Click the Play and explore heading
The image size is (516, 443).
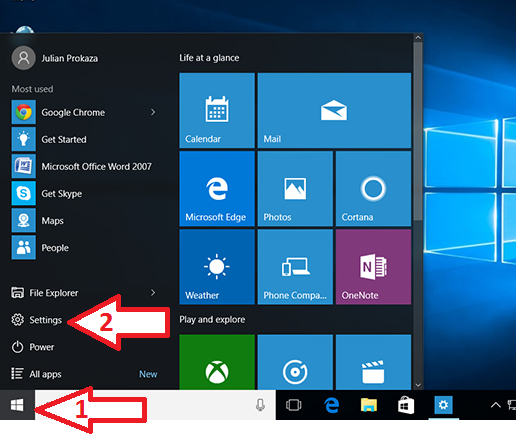click(212, 319)
